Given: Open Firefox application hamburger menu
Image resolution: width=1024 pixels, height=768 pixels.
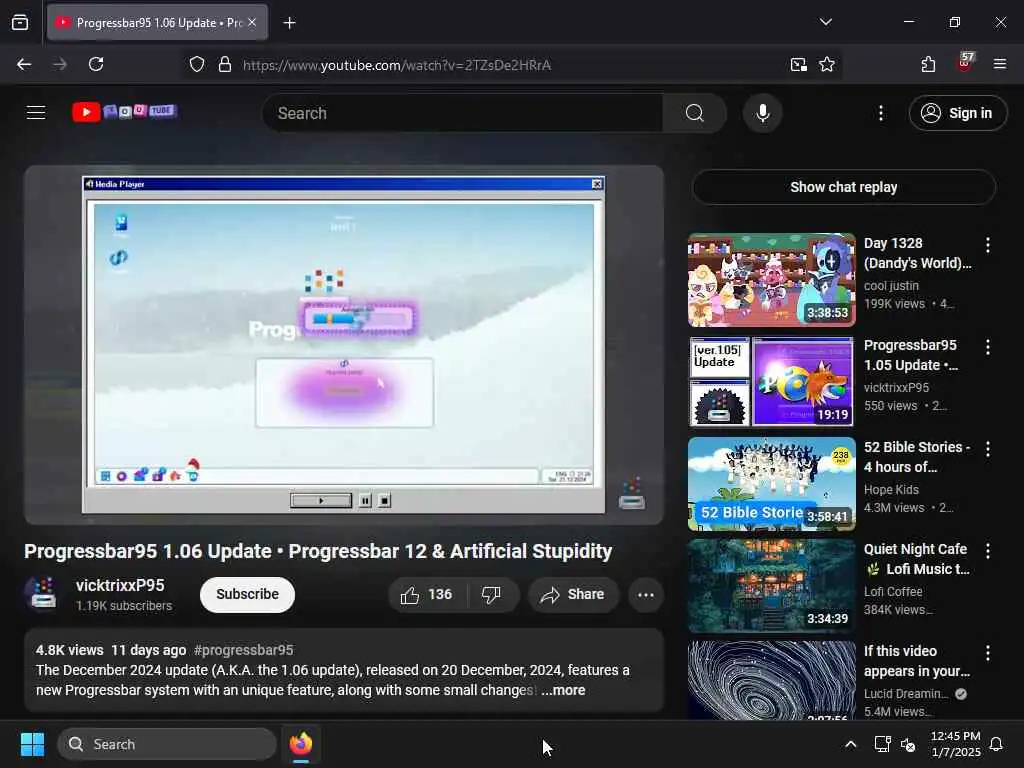Looking at the screenshot, I should click(x=999, y=64).
